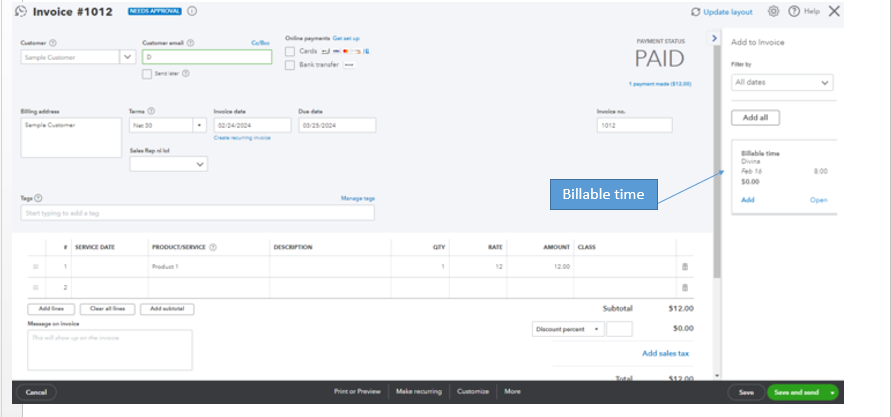Click the Message on invoice text box
The height and width of the screenshot is (417, 891).
(x=110, y=349)
